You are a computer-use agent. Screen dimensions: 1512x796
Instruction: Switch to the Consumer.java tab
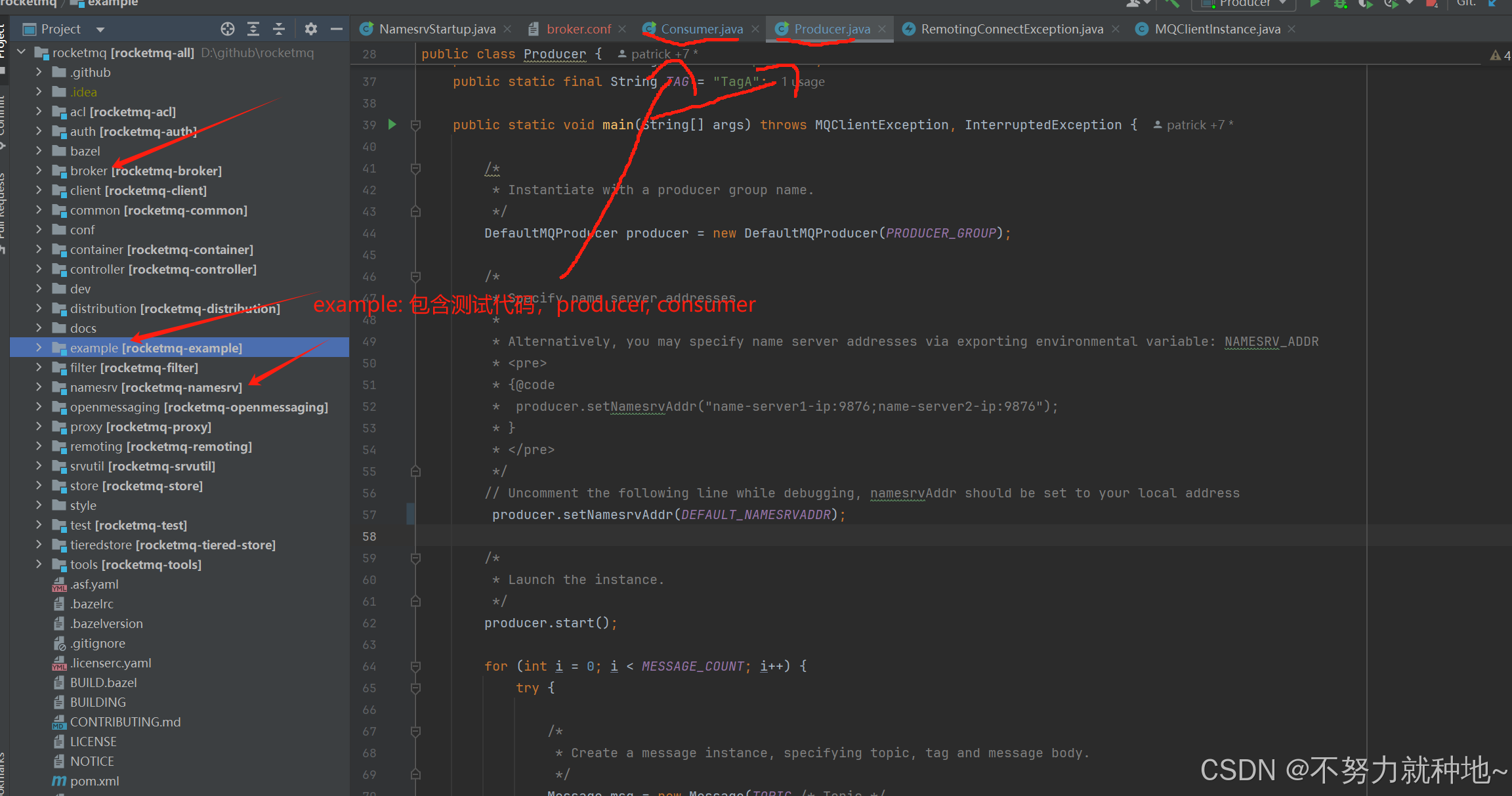tap(701, 29)
